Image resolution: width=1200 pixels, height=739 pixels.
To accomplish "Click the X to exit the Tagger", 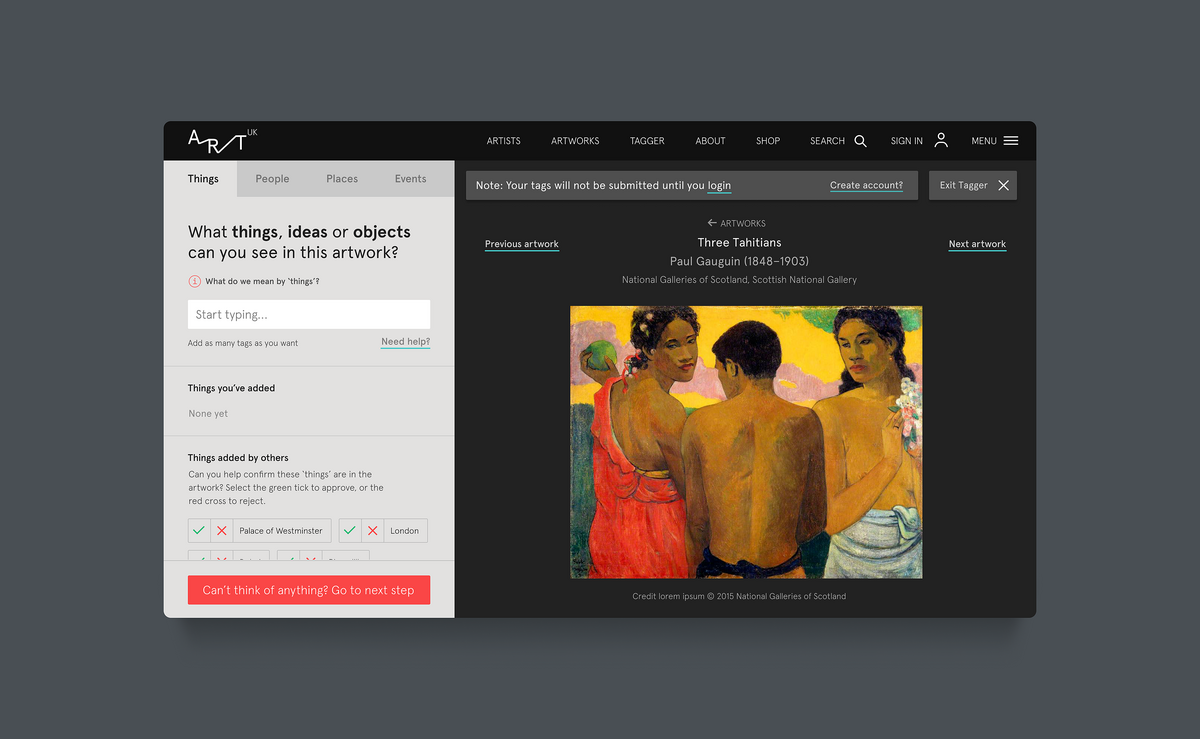I will [1003, 185].
